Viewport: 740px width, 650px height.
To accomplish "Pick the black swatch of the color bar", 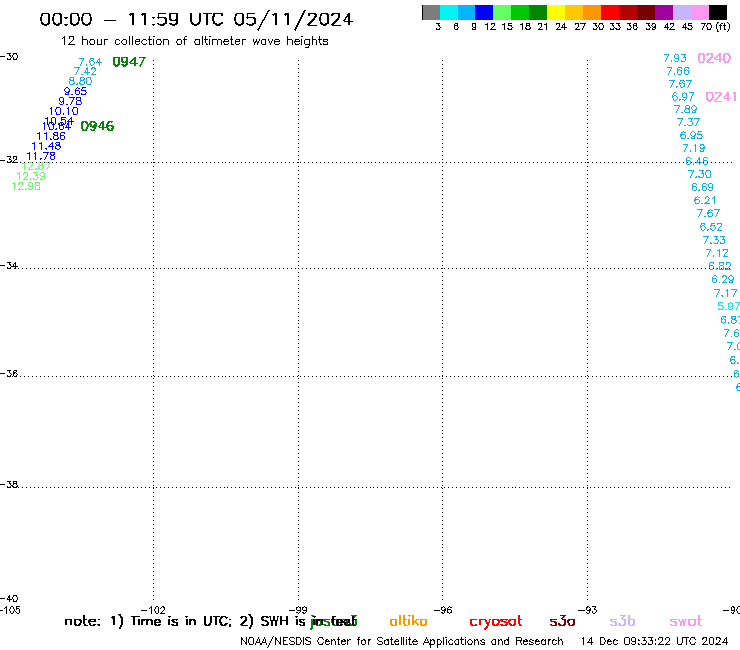I will pos(718,12).
